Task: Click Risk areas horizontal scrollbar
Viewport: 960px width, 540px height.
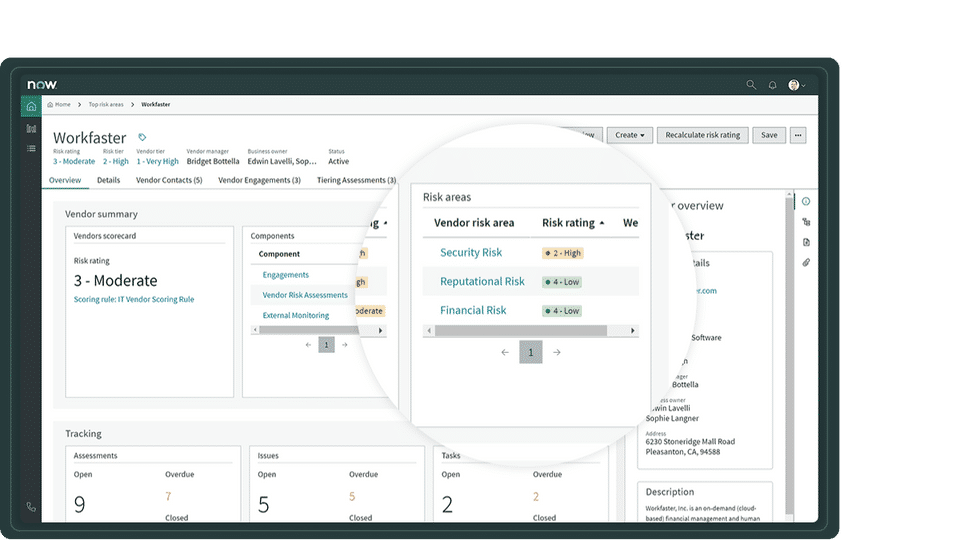Action: 520,331
